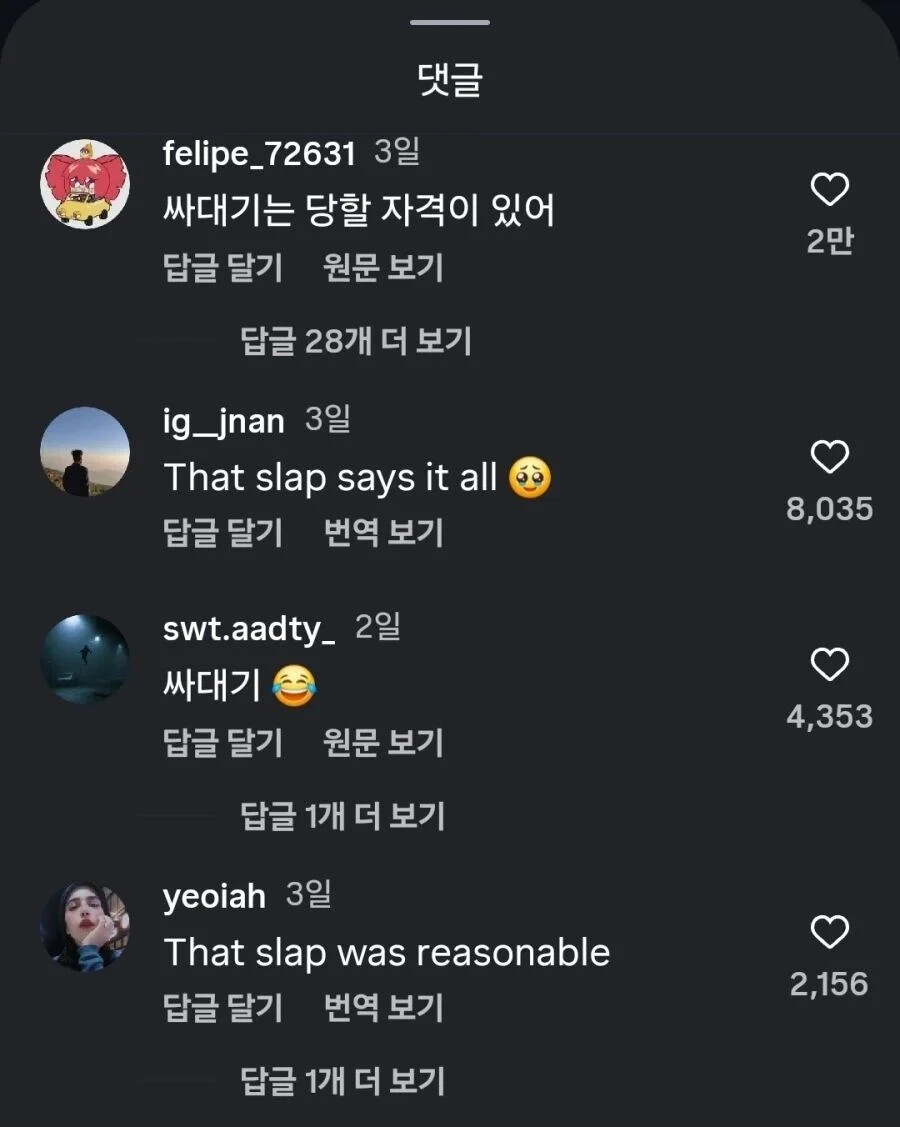Tap 답글 달기 under ig__jnan's comment
Image resolution: width=900 pixels, height=1127 pixels.
click(223, 533)
